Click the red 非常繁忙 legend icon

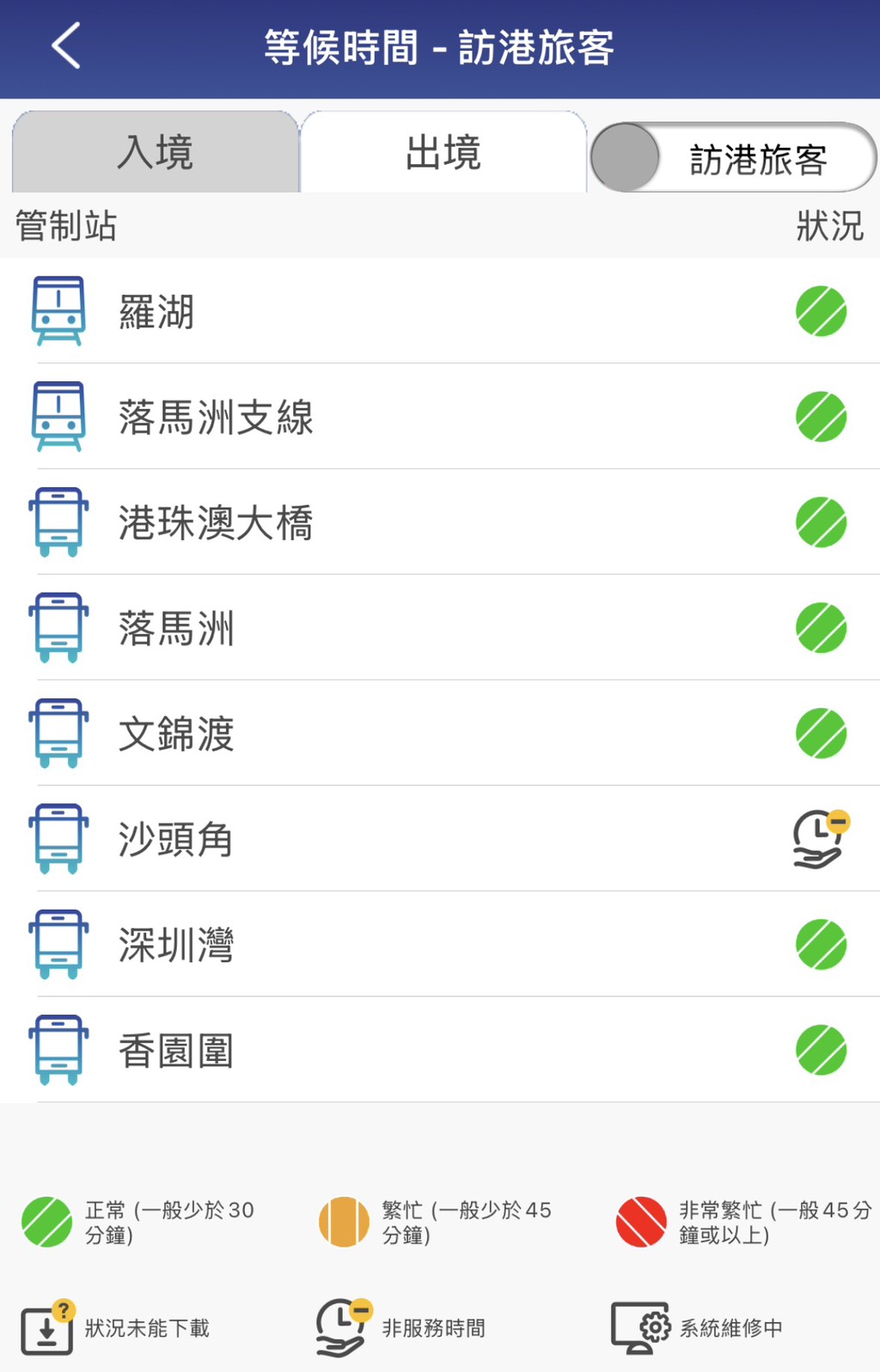point(641,1222)
